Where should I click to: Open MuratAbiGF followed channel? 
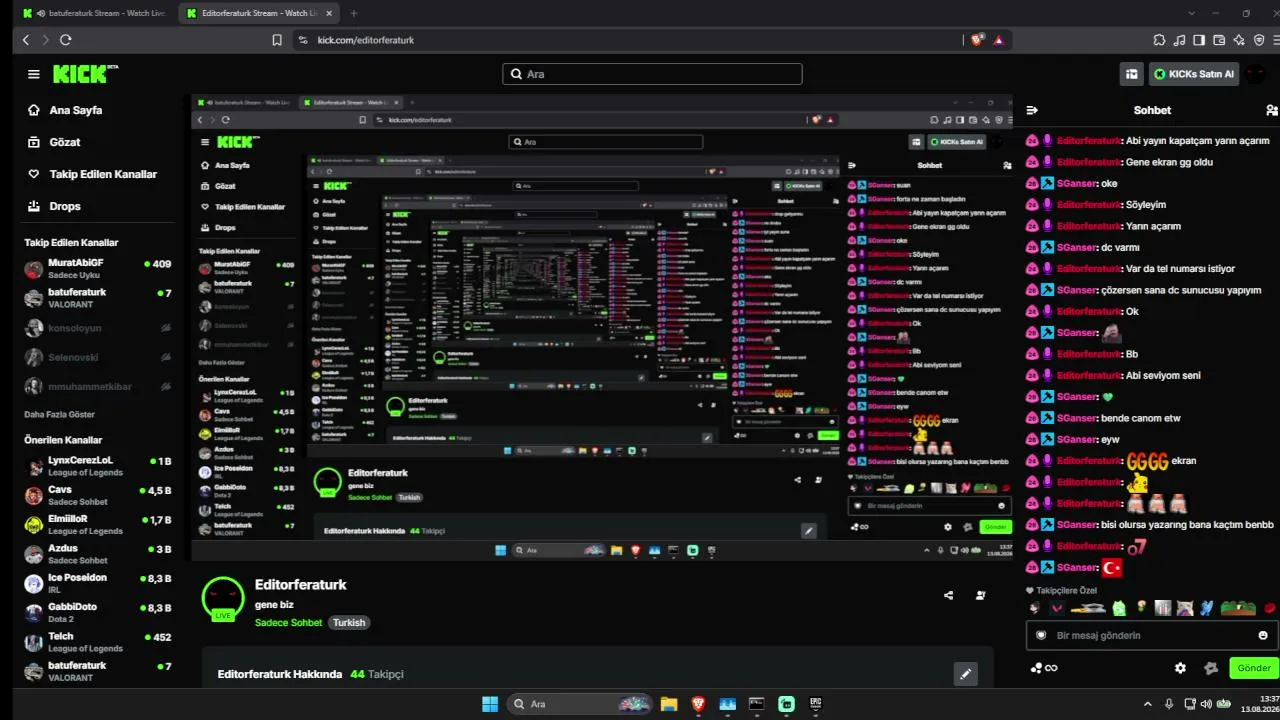(x=98, y=268)
